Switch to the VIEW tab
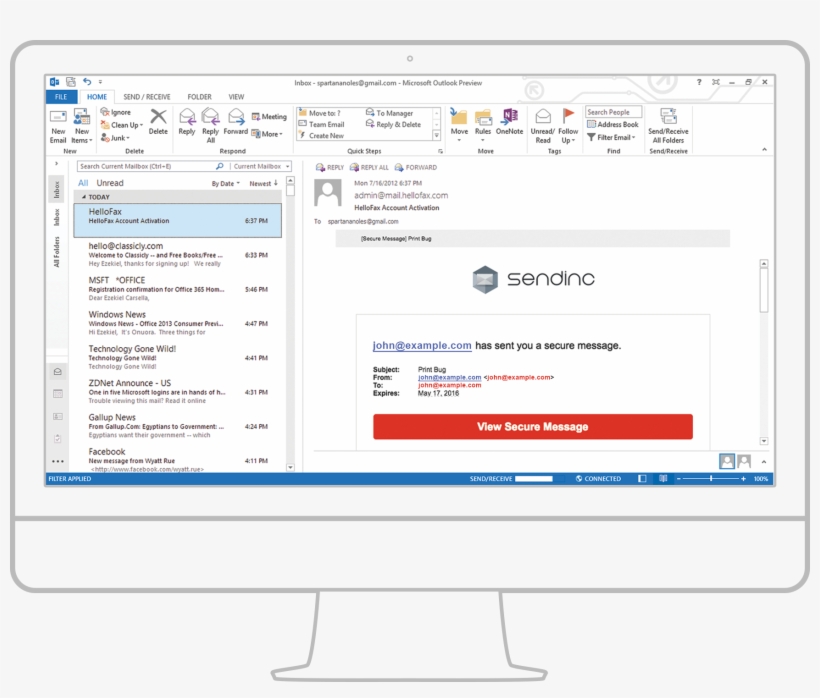This screenshot has width=820, height=698. coord(236,97)
